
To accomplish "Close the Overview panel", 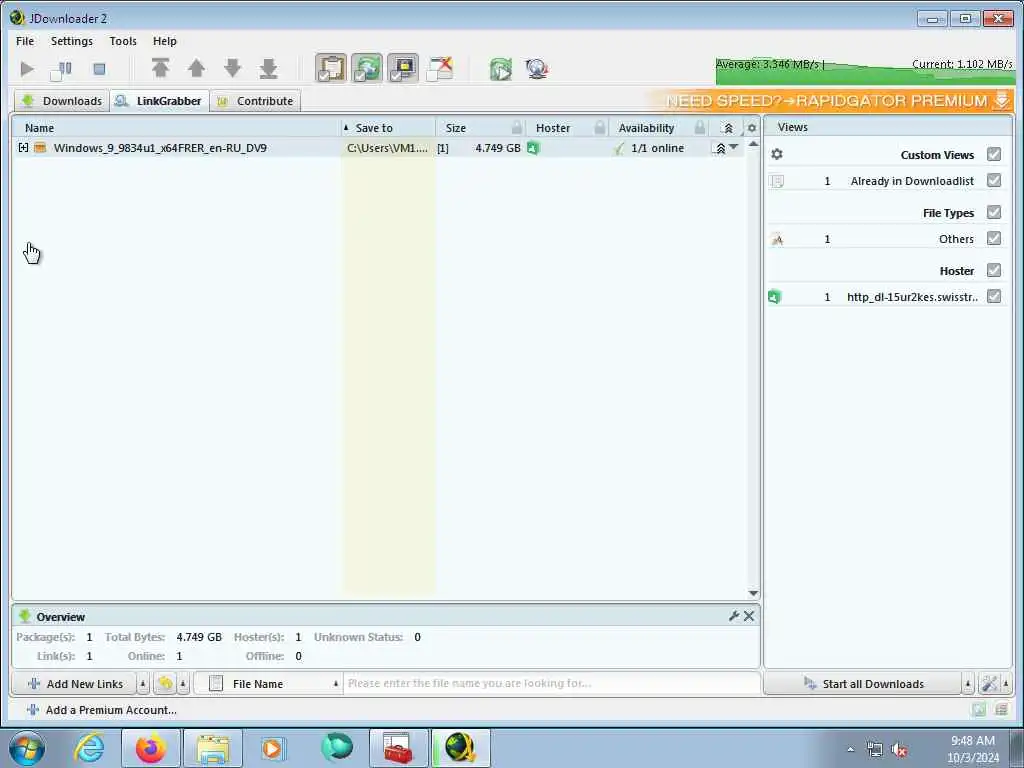I will tap(749, 616).
